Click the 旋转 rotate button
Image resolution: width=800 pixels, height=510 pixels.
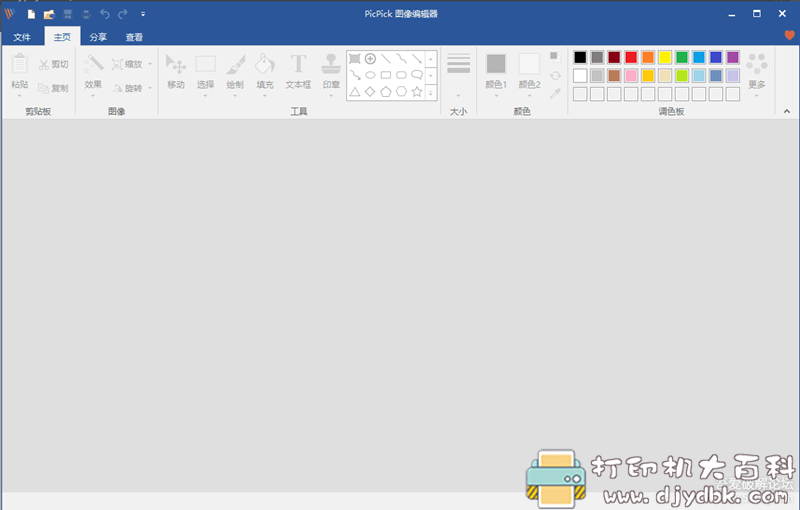127,88
